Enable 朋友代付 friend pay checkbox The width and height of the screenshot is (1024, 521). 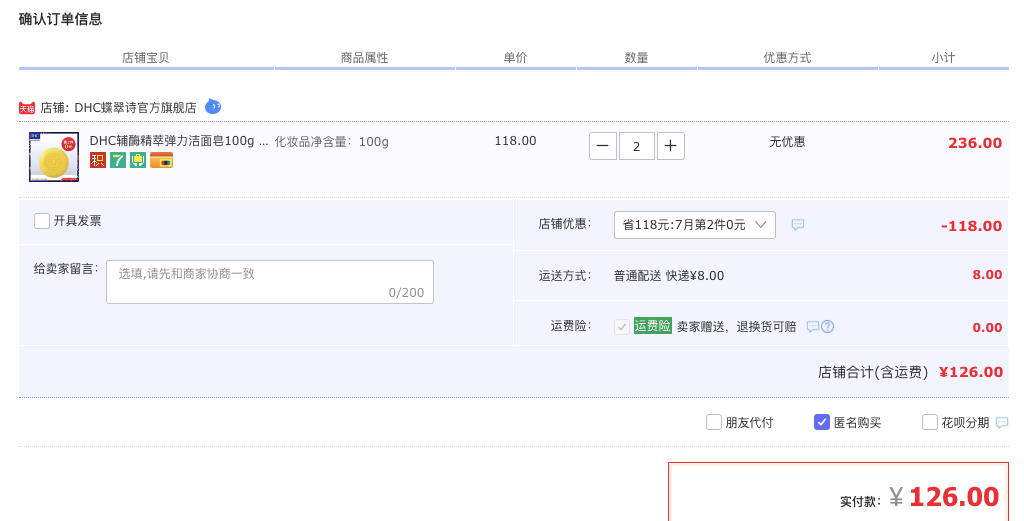point(714,422)
